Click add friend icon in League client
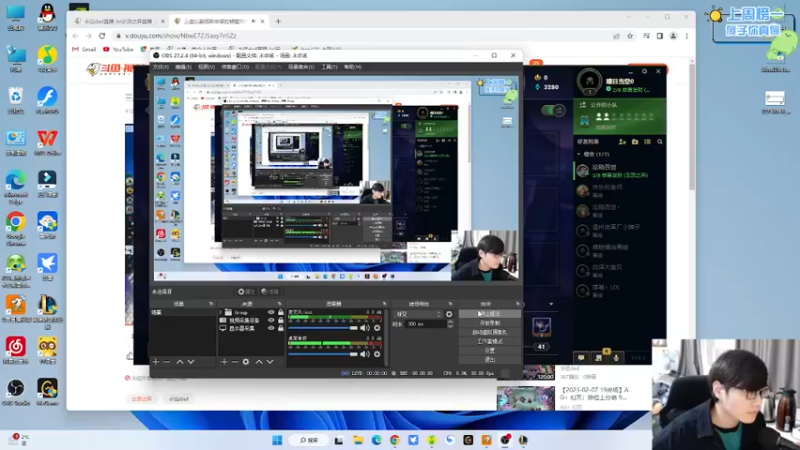Image resolution: width=800 pixels, height=450 pixels. [x=622, y=142]
